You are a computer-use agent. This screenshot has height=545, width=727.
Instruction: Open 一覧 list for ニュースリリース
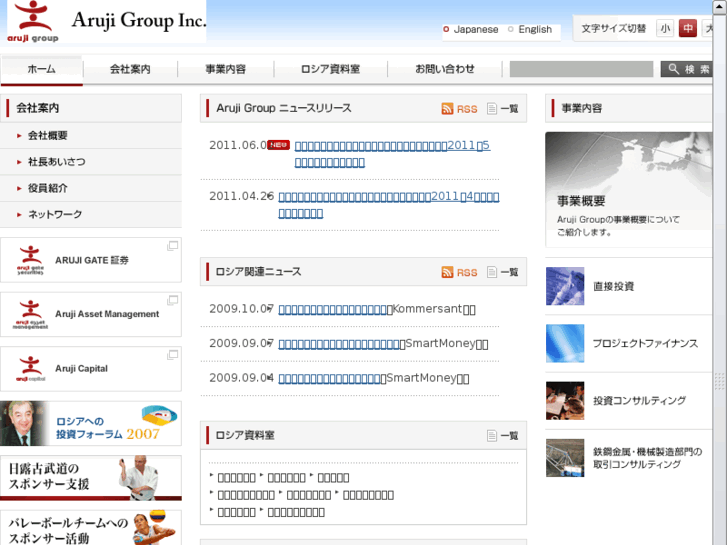coord(503,109)
